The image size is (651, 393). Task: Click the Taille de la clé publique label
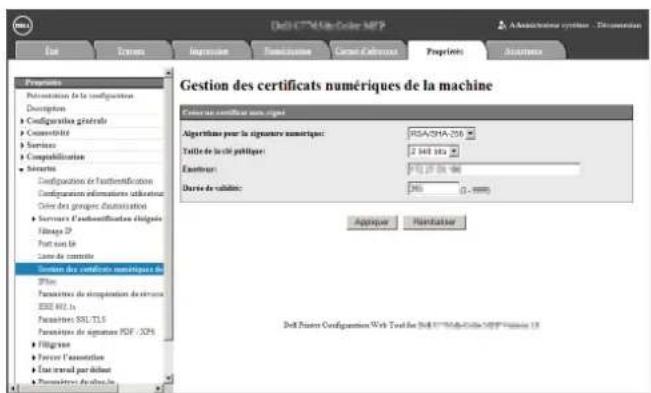tap(224, 151)
